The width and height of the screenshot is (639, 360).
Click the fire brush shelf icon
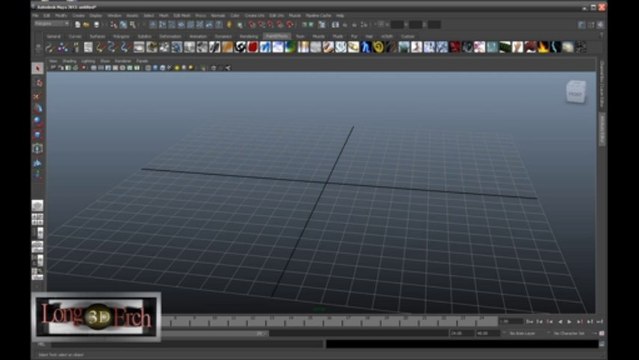[543, 47]
